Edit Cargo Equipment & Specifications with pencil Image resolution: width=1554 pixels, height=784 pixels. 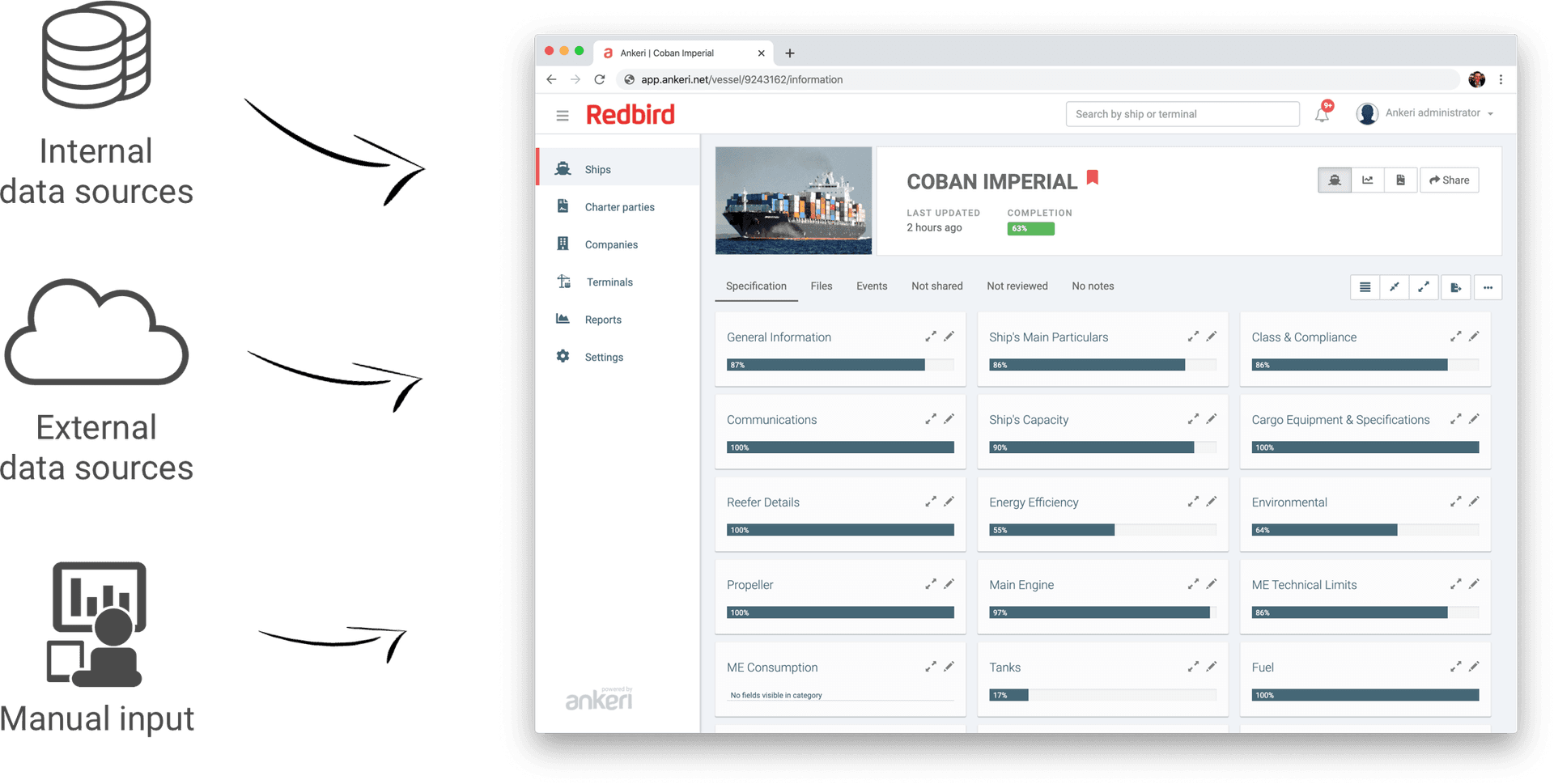pyautogui.click(x=1474, y=419)
